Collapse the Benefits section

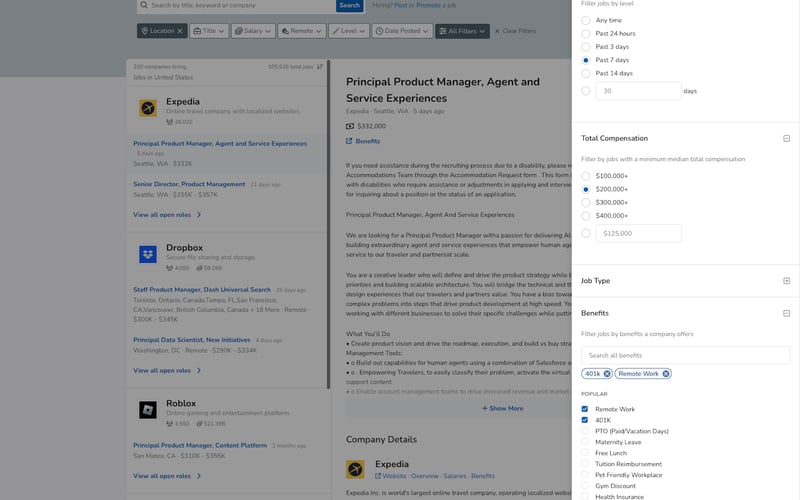(786, 313)
